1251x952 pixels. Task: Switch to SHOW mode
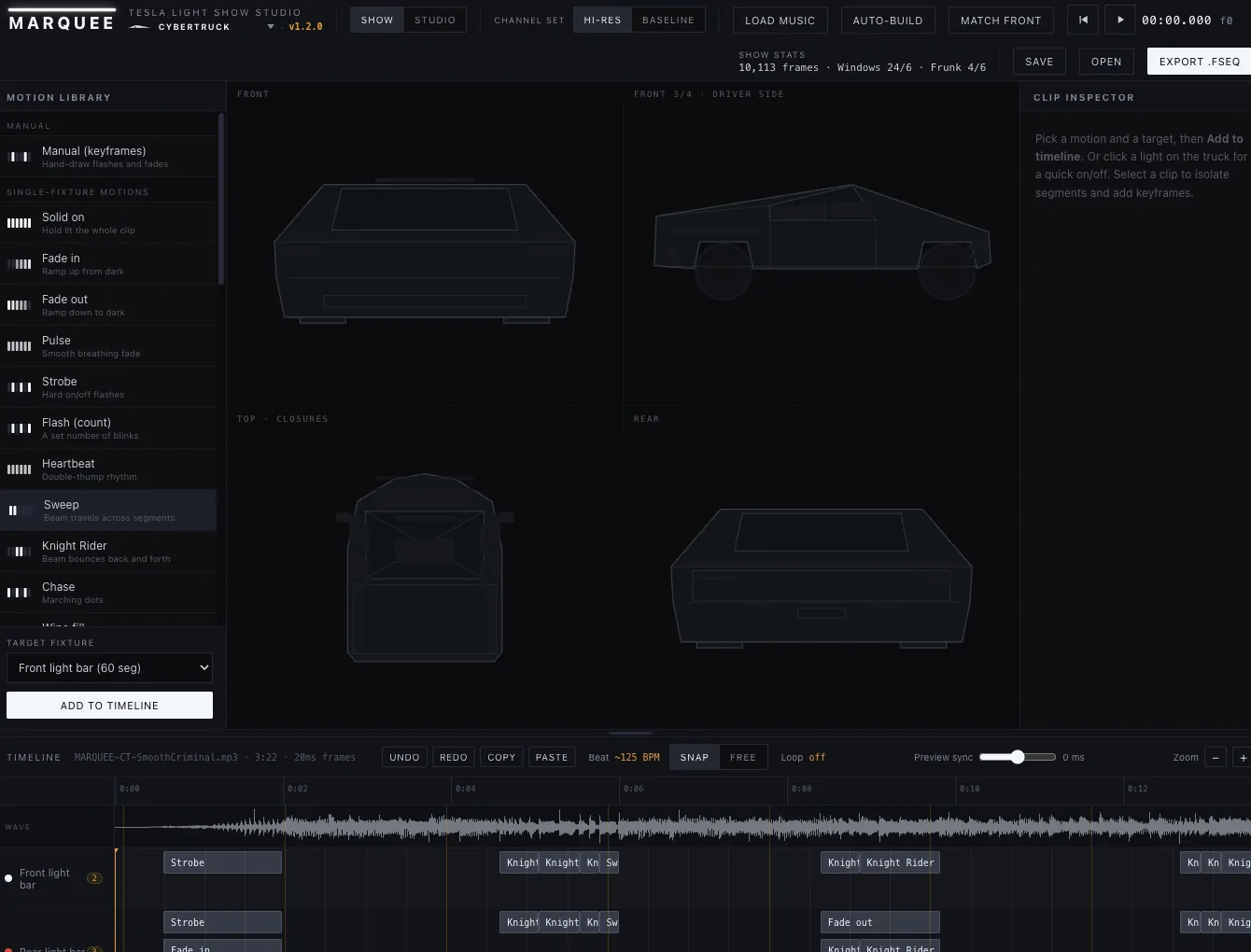point(377,20)
